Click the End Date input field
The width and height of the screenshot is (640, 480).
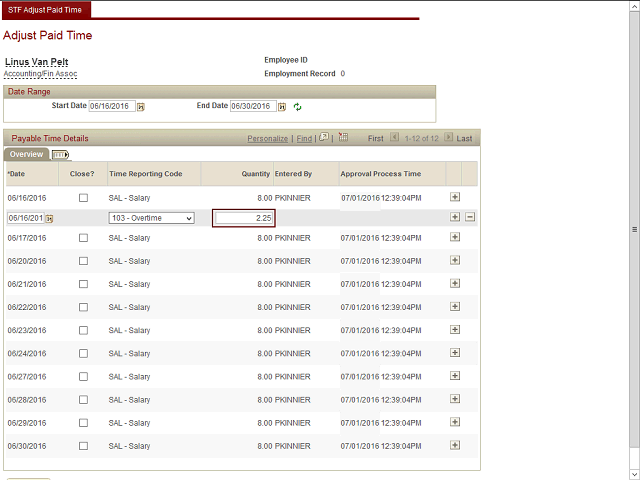(x=252, y=106)
